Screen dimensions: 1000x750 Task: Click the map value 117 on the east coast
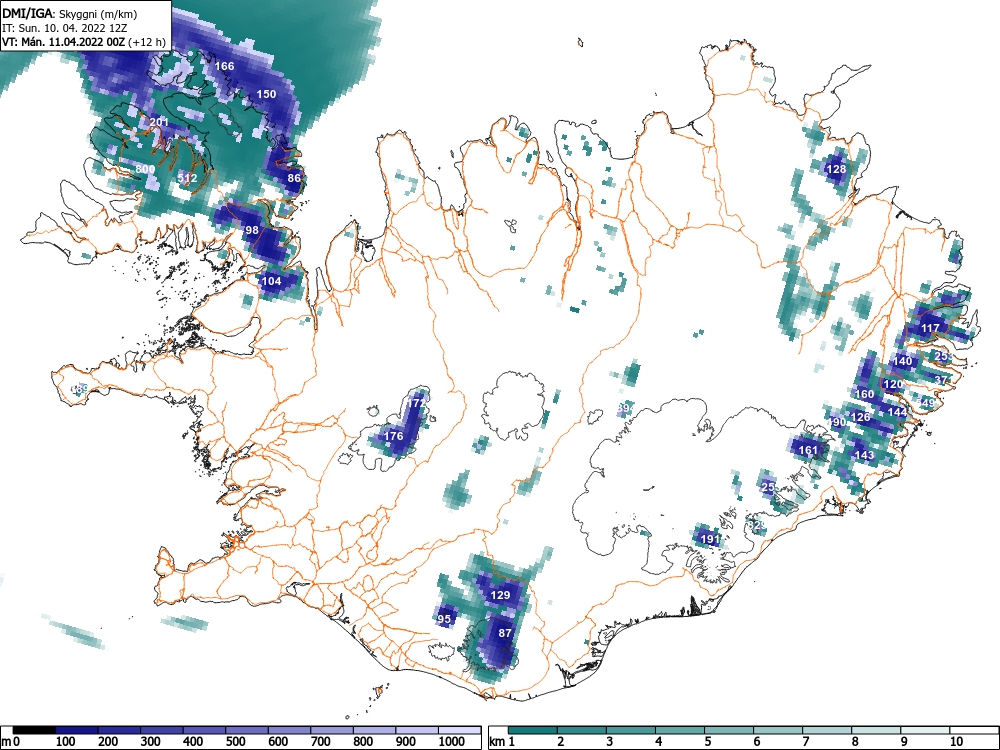(930, 328)
